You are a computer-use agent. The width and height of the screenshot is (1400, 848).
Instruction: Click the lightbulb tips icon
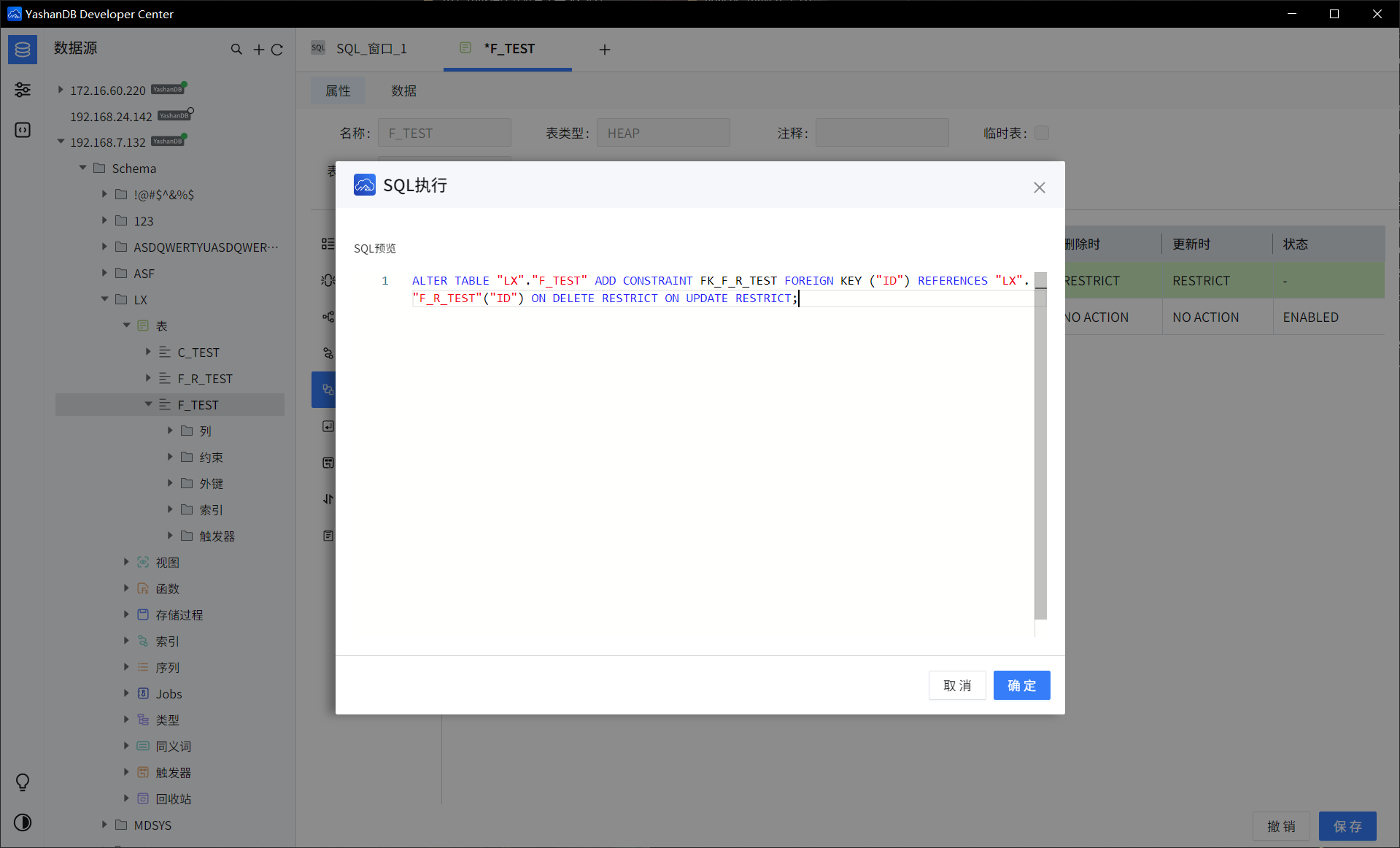click(x=23, y=782)
